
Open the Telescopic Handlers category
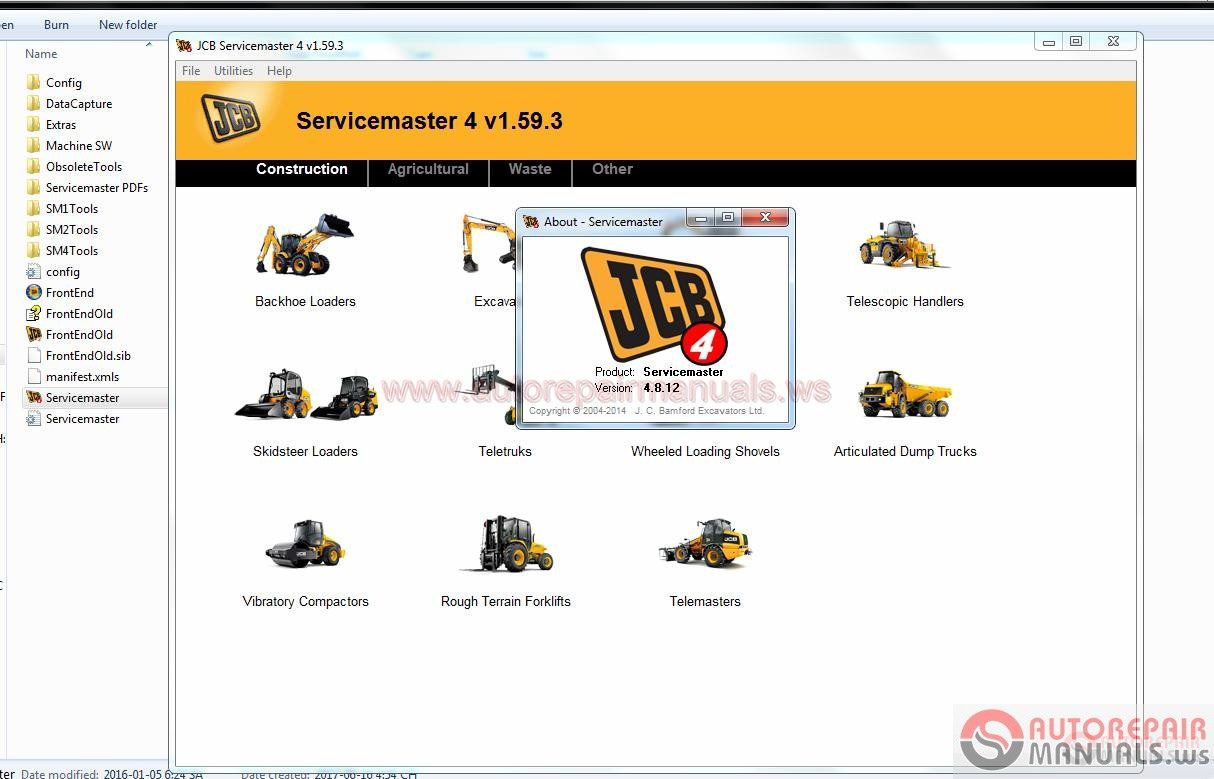[x=904, y=245]
